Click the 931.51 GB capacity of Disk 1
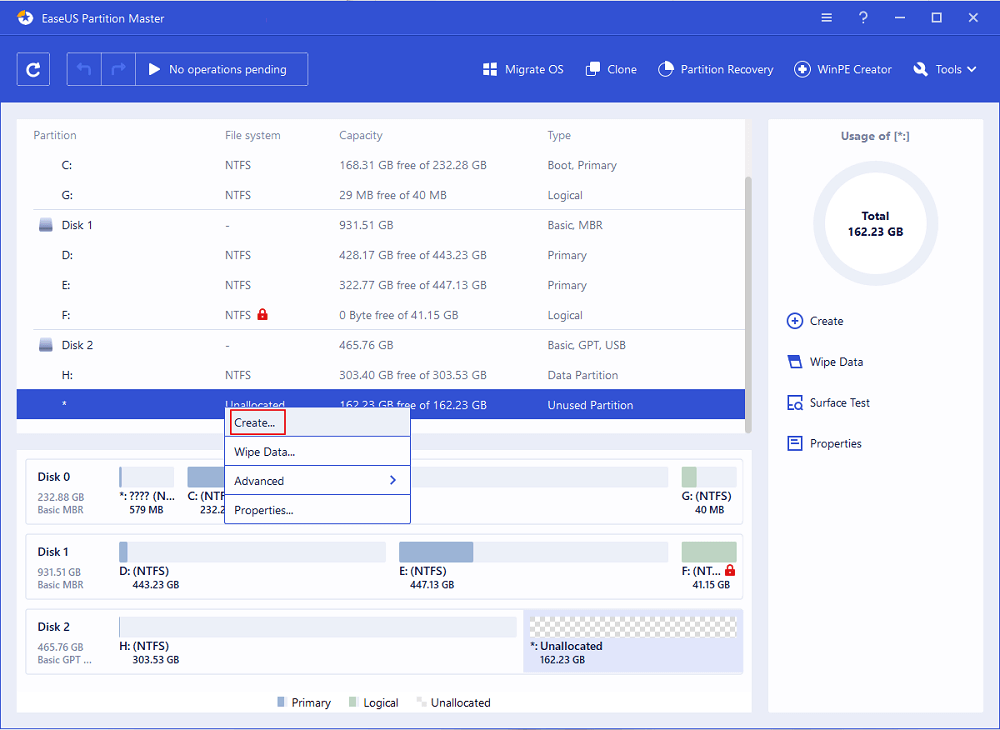Screen dimensions: 1000x730 [x=366, y=225]
